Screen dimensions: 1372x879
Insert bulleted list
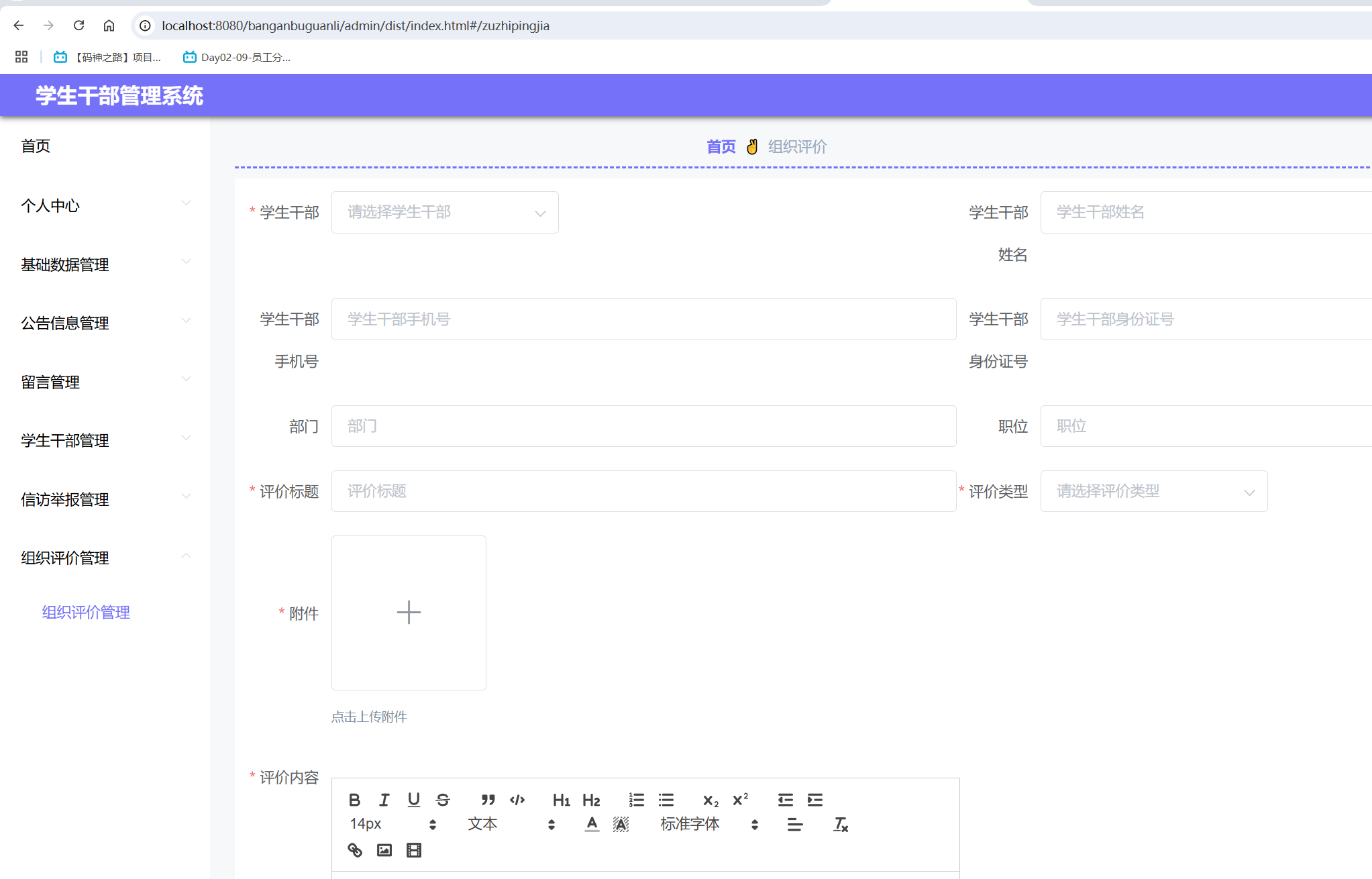(666, 800)
